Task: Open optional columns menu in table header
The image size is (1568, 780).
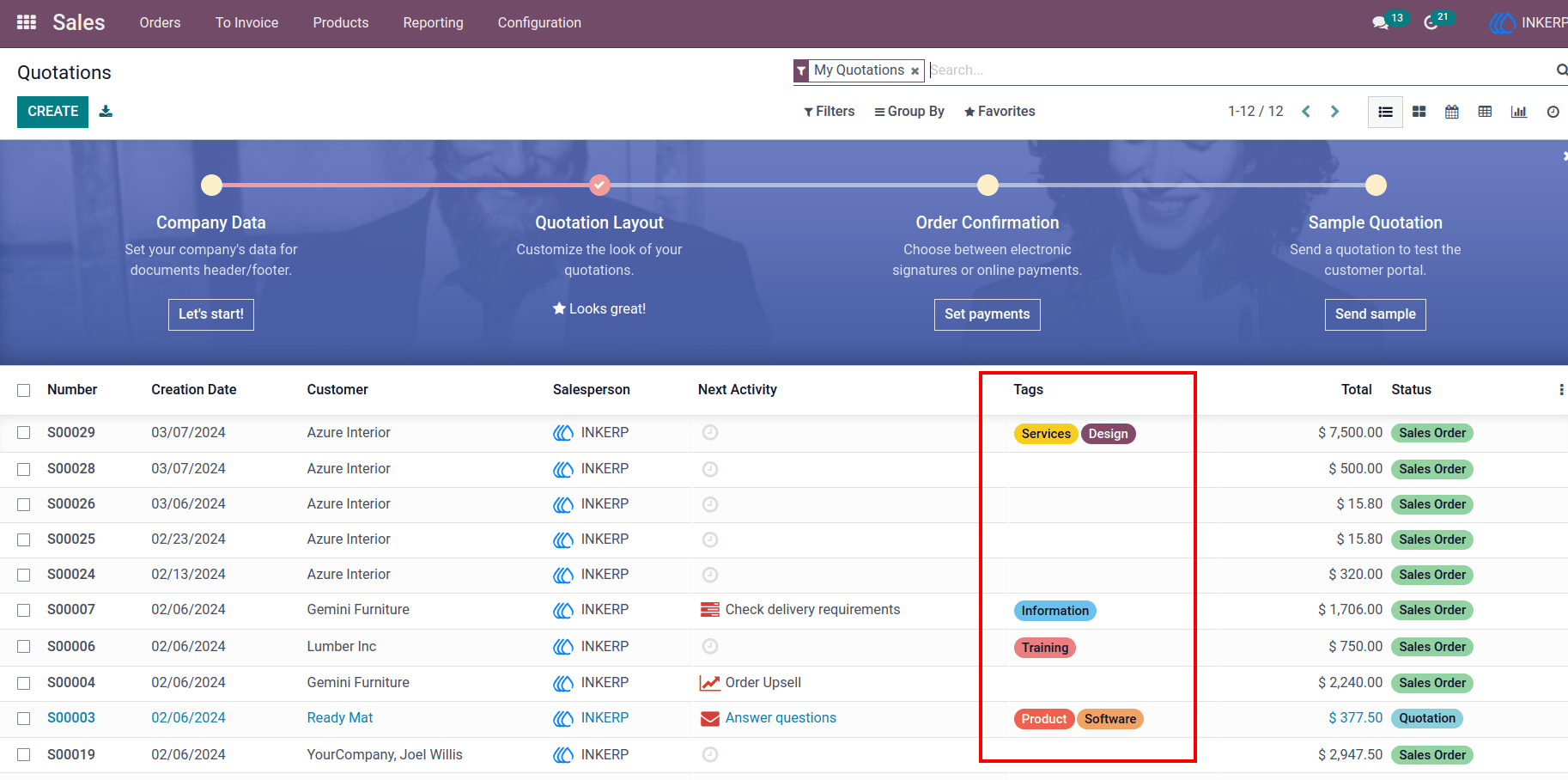Action: tap(1560, 390)
